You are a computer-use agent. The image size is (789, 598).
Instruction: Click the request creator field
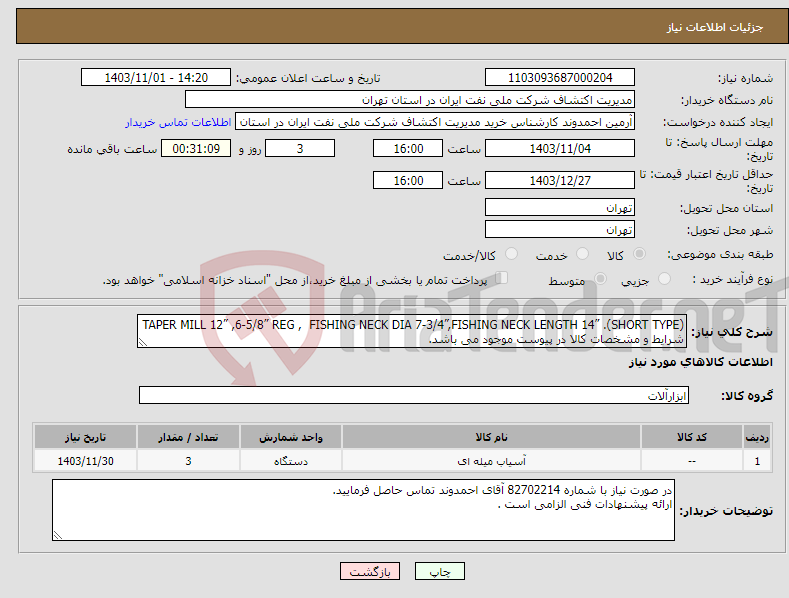coord(435,122)
